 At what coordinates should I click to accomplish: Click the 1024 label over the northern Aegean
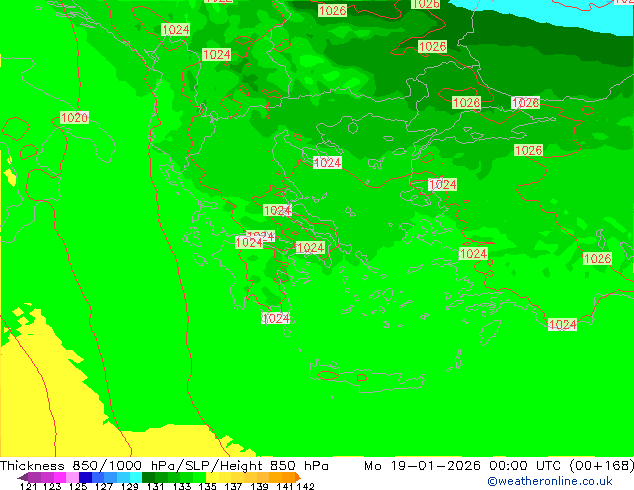click(327, 163)
